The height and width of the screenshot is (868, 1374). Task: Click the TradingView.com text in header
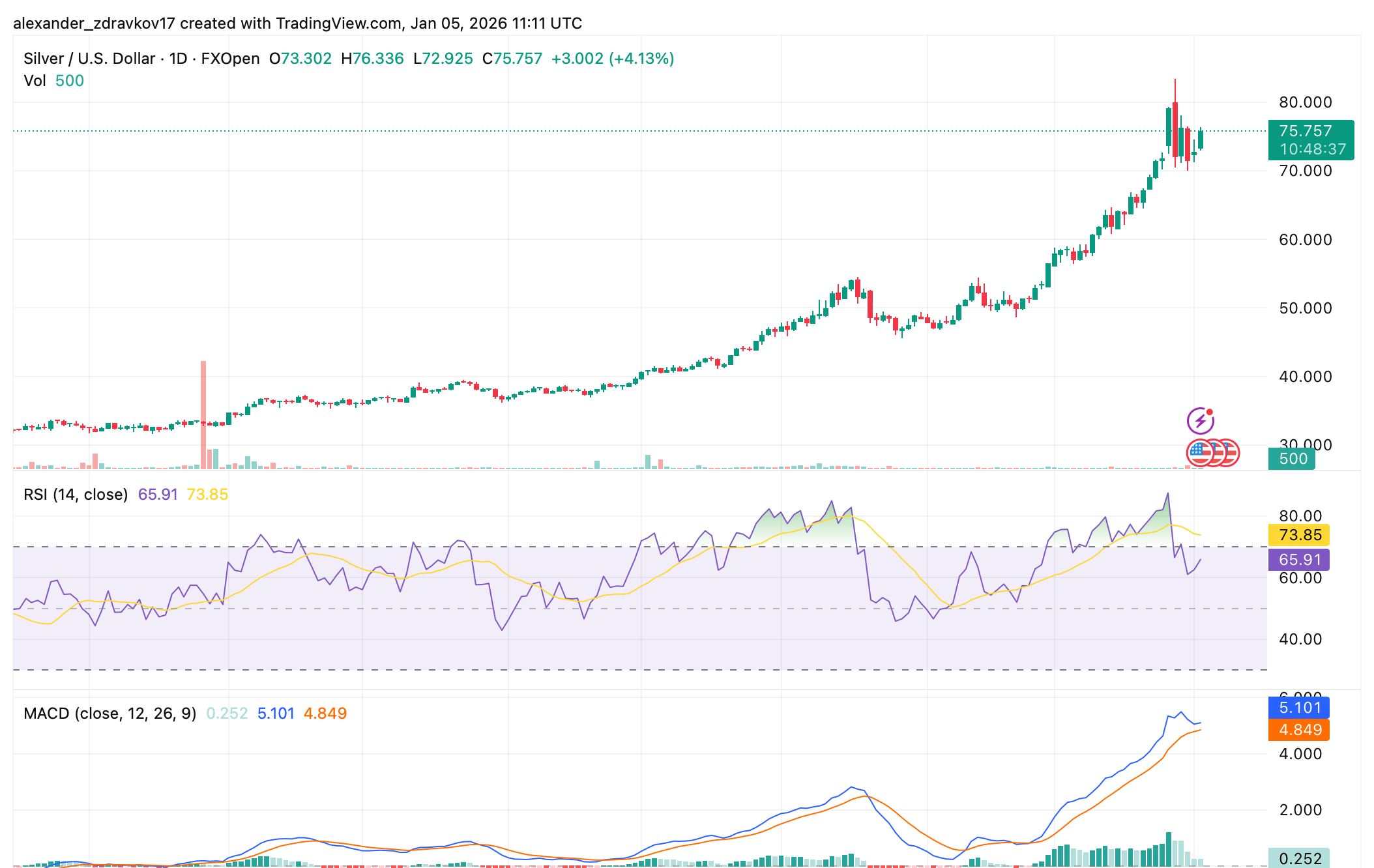click(338, 23)
